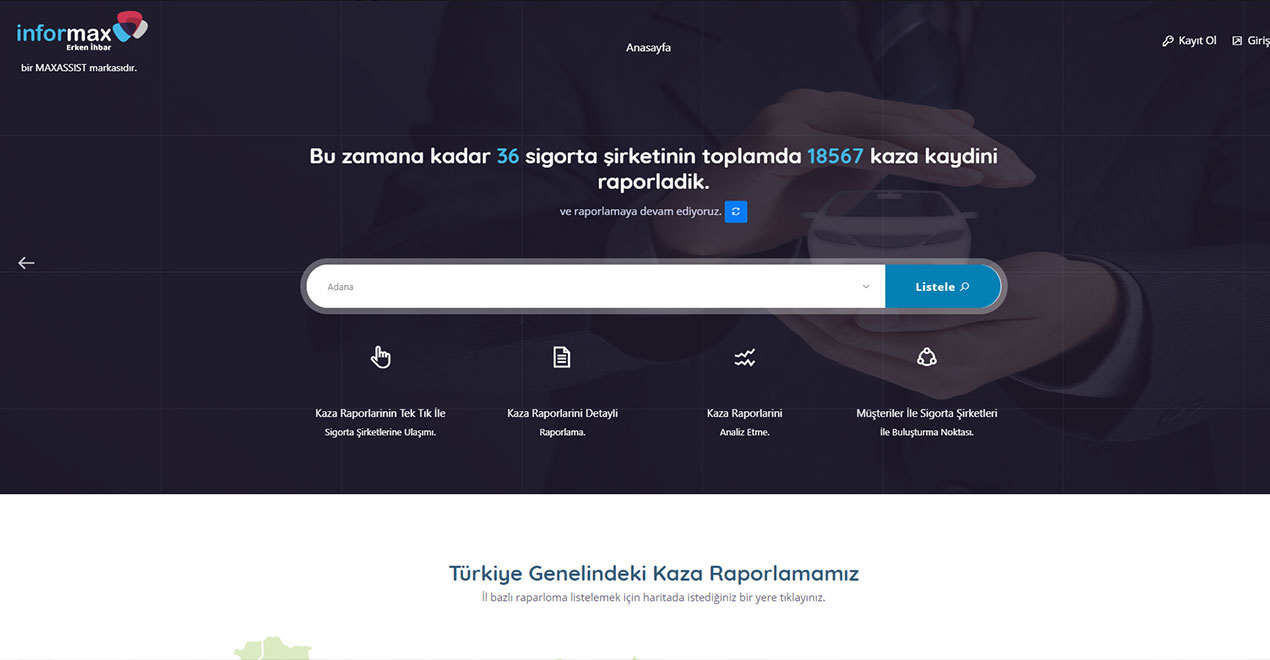This screenshot has height=660, width=1270.
Task: Click 'Kaza Raporlarinin Tek Tık İle' text
Action: coord(380,413)
